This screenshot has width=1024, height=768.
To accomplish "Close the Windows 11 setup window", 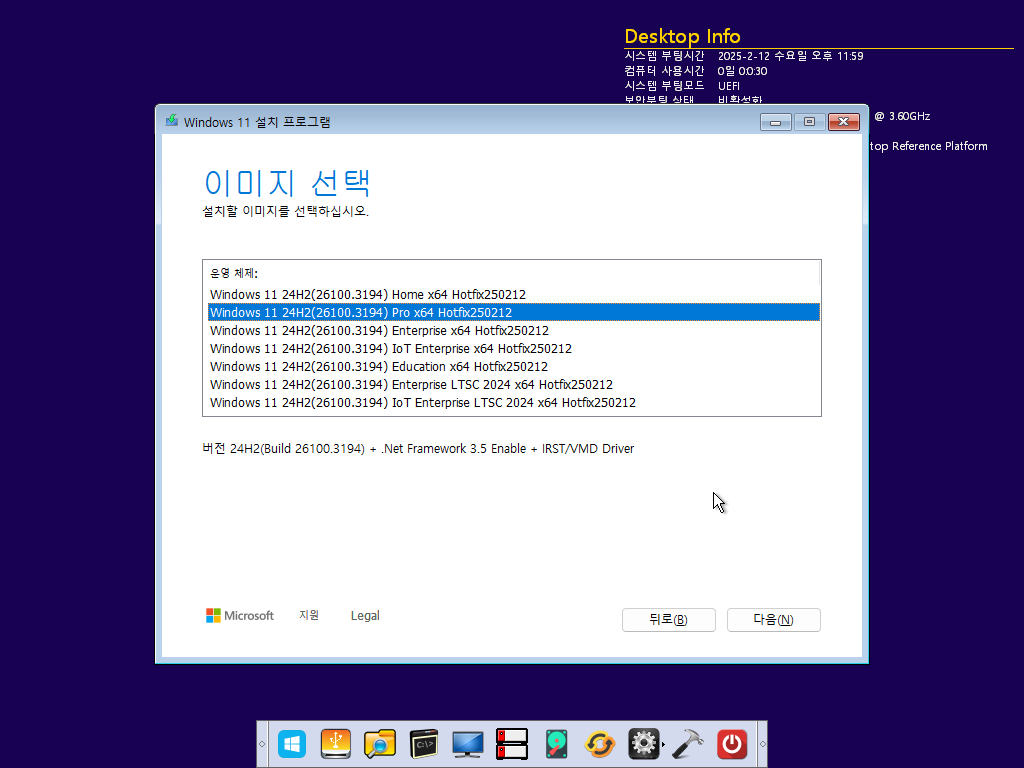I will tap(844, 122).
